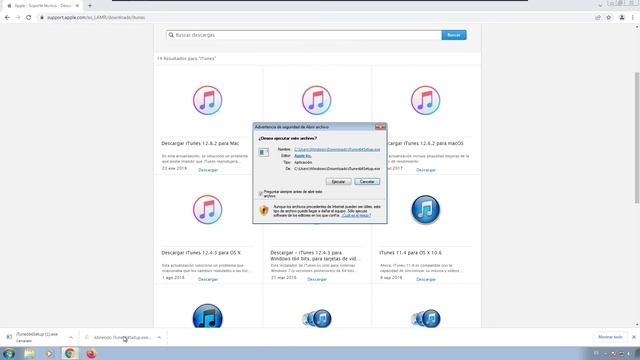Open Windows Explorer from the taskbar
This screenshot has height=360, width=640.
[29, 353]
